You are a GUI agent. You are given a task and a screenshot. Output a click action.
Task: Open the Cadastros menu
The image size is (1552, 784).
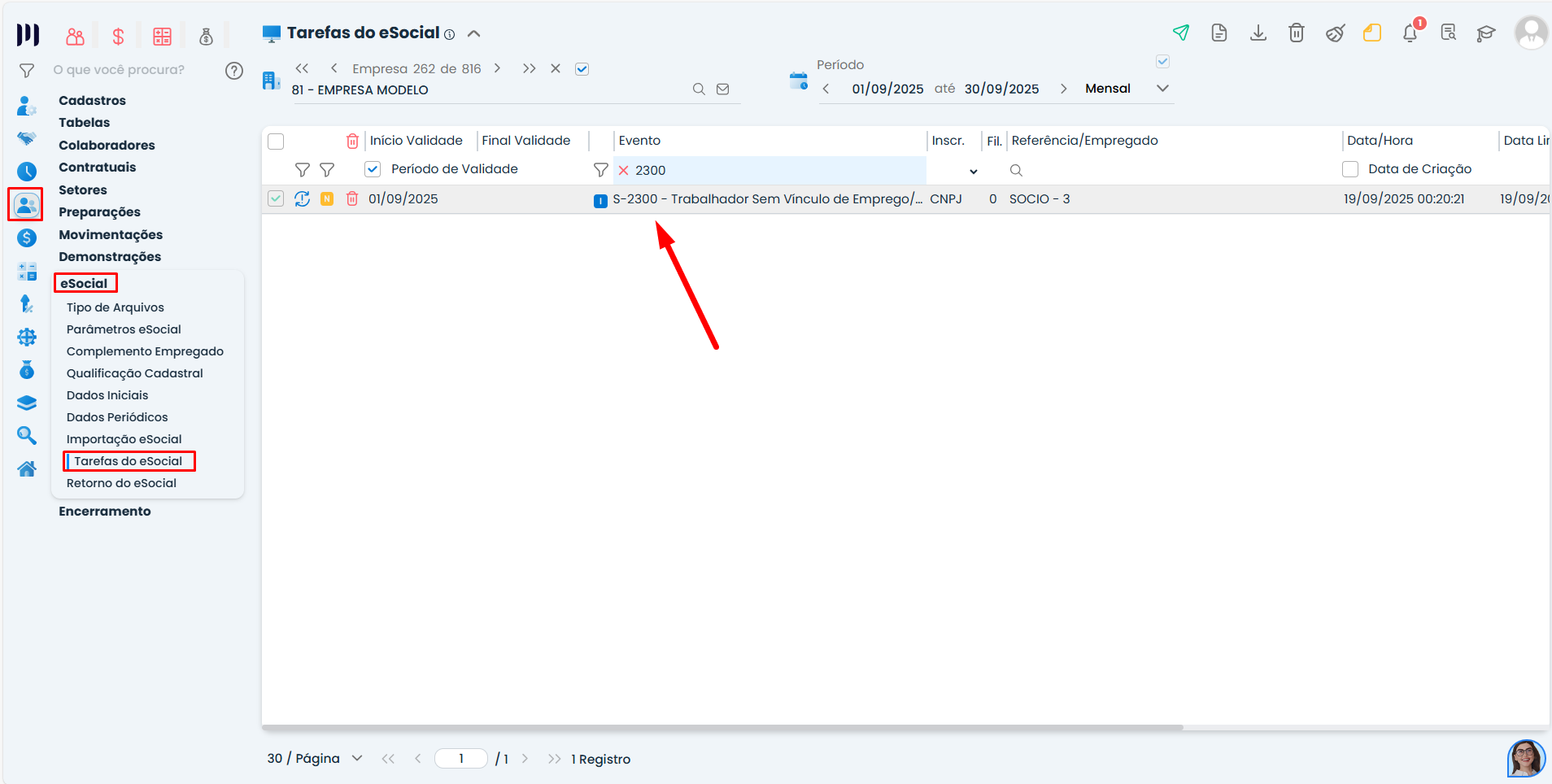(92, 101)
